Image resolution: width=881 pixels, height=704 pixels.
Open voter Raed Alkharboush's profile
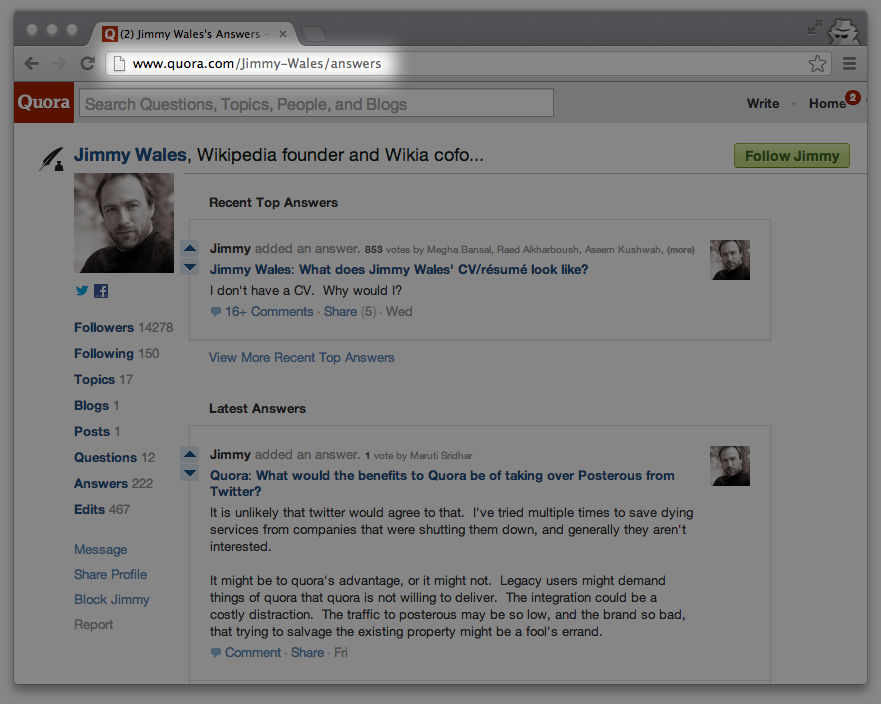click(x=538, y=249)
